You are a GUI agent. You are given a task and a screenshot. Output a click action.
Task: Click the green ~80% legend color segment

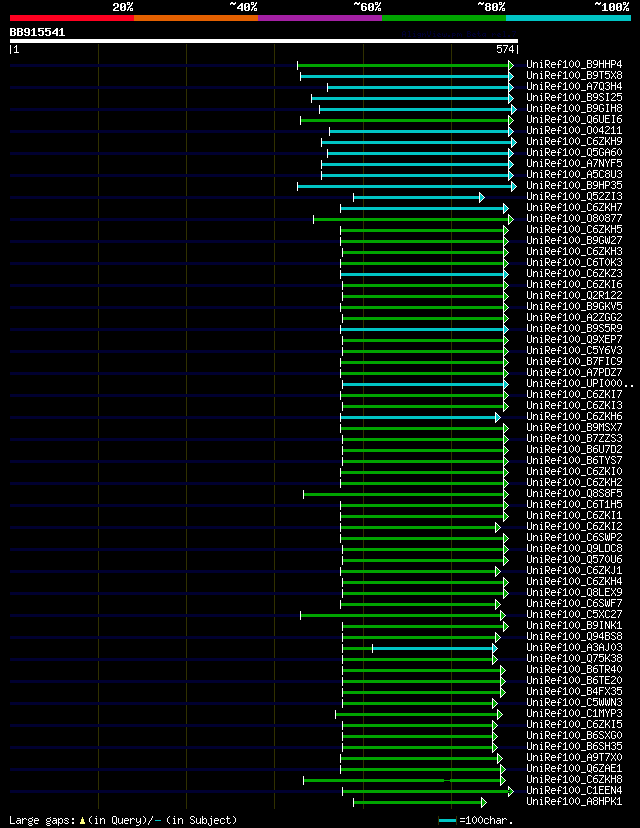click(444, 18)
